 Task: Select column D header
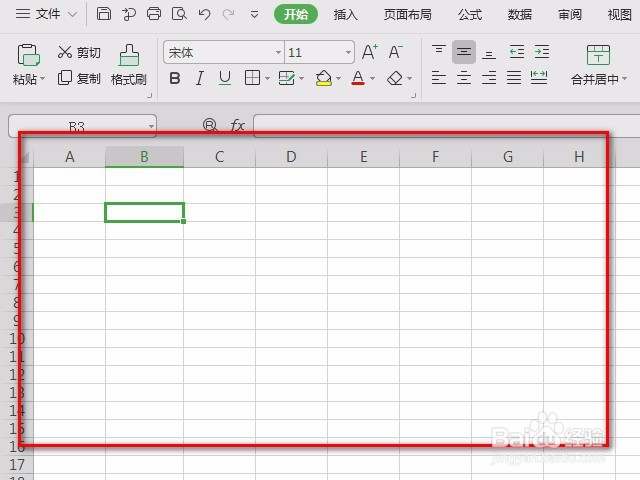point(291,157)
